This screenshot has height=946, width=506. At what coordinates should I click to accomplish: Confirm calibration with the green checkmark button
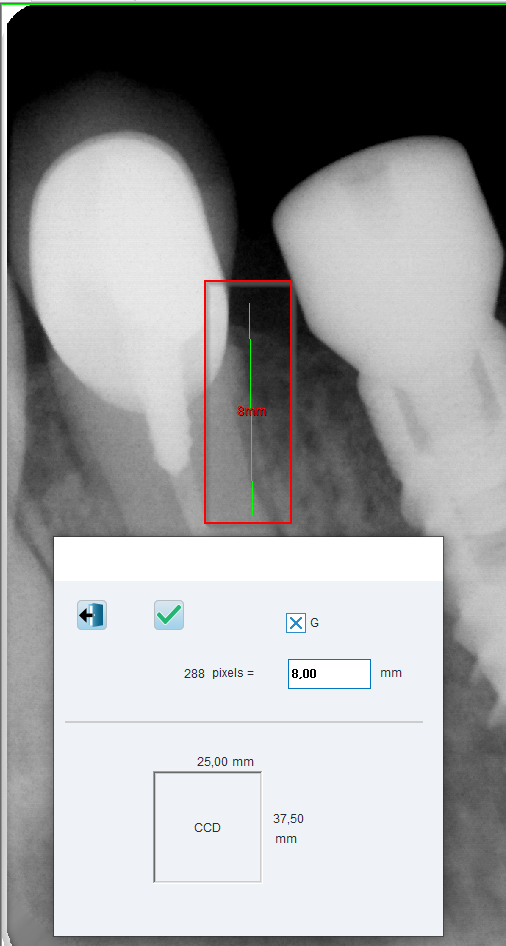[169, 615]
